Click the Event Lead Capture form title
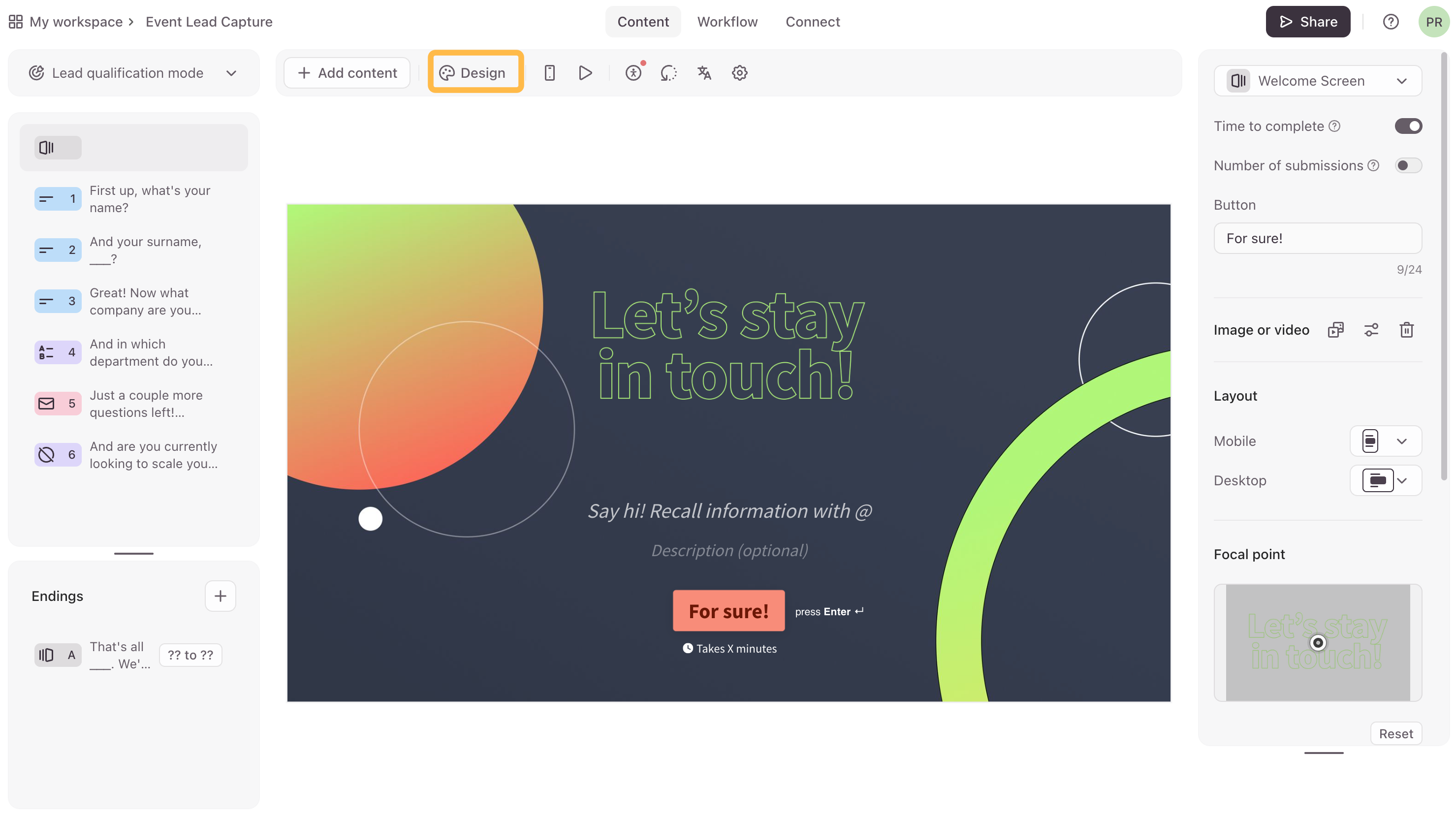The image size is (1456, 817). click(x=209, y=22)
